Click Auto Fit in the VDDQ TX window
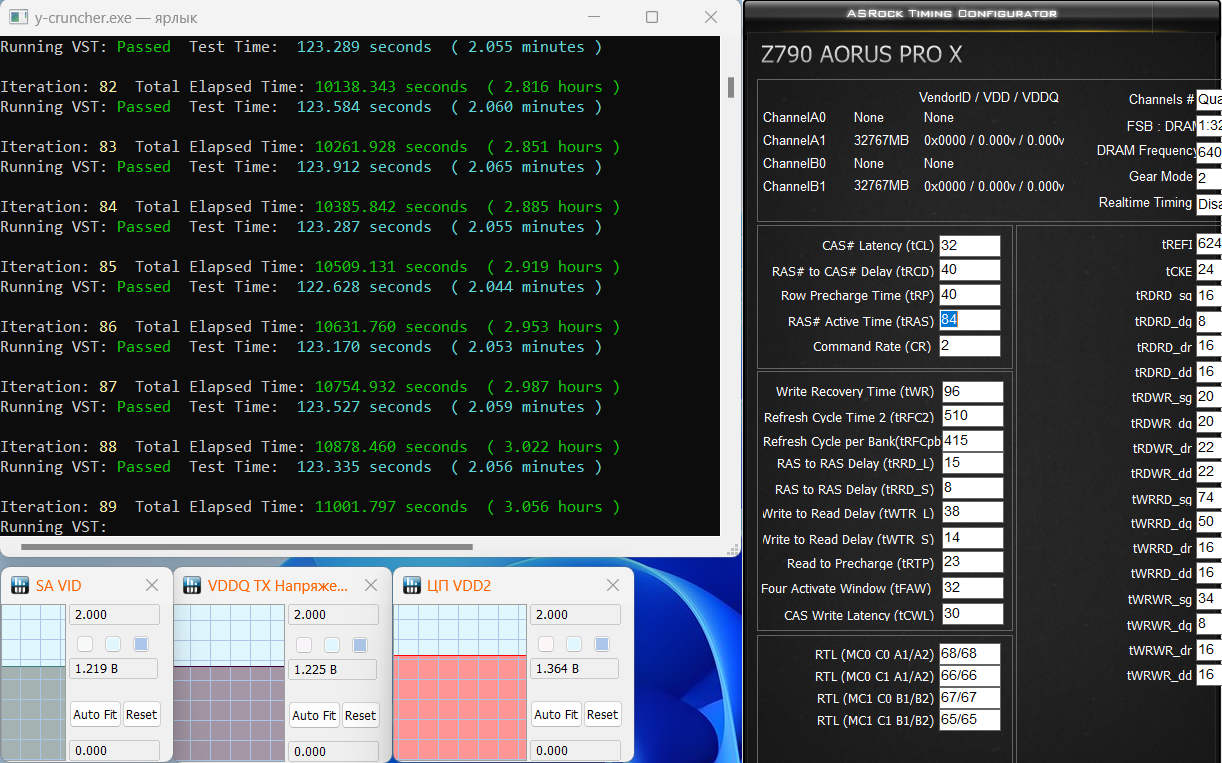1222x763 pixels. [x=314, y=715]
